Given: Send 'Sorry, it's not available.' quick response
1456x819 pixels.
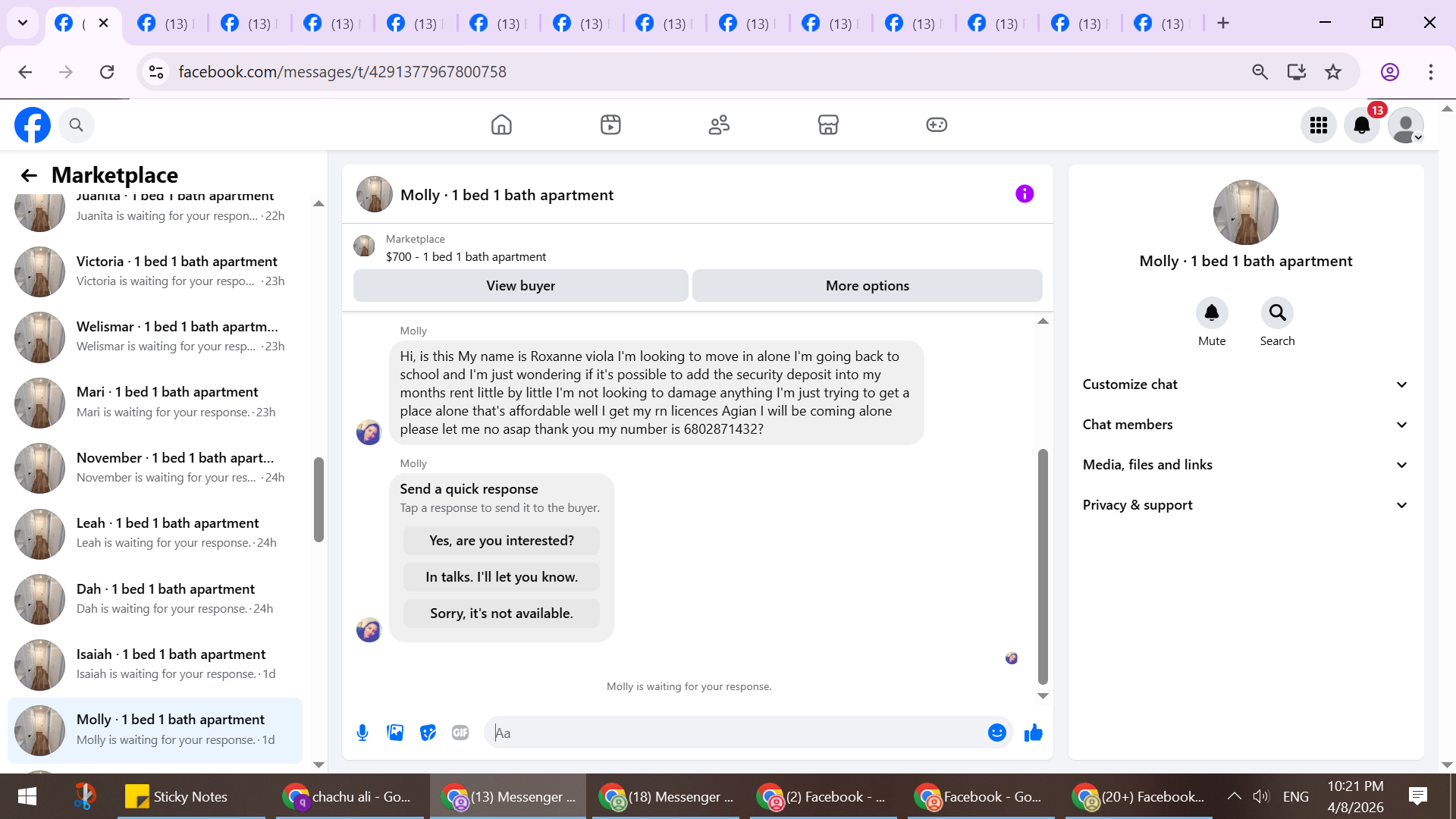Looking at the screenshot, I should pos(501,613).
